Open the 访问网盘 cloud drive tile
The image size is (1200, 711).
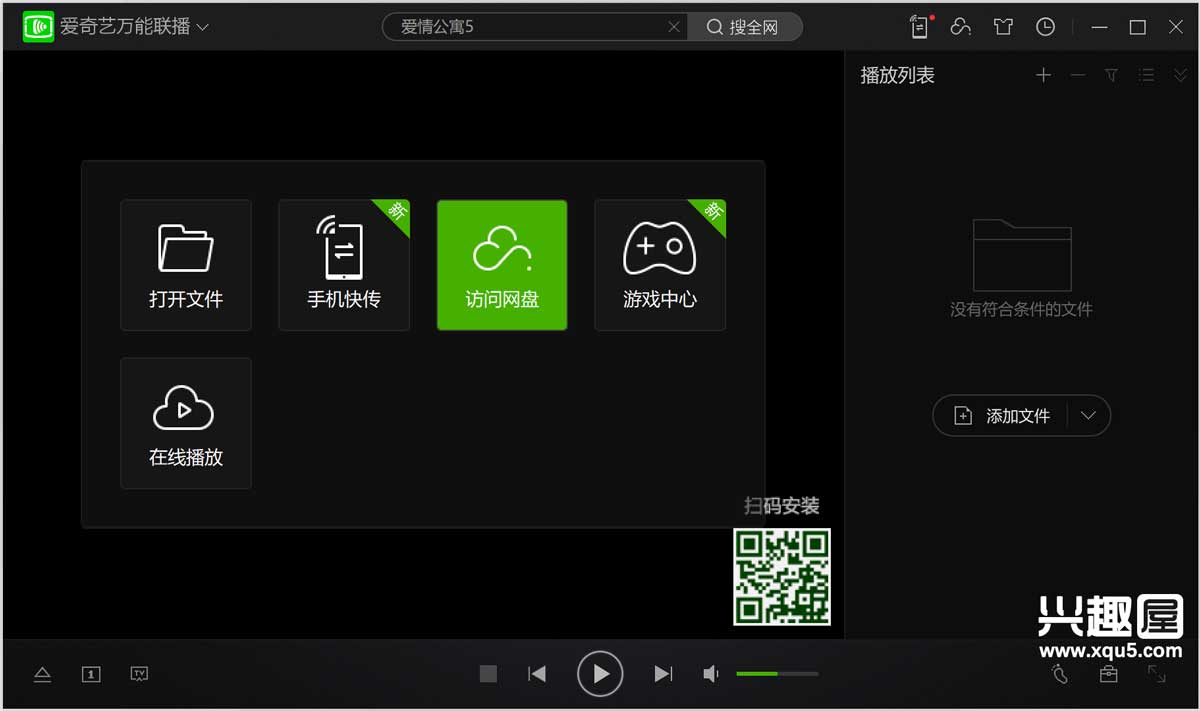click(502, 265)
